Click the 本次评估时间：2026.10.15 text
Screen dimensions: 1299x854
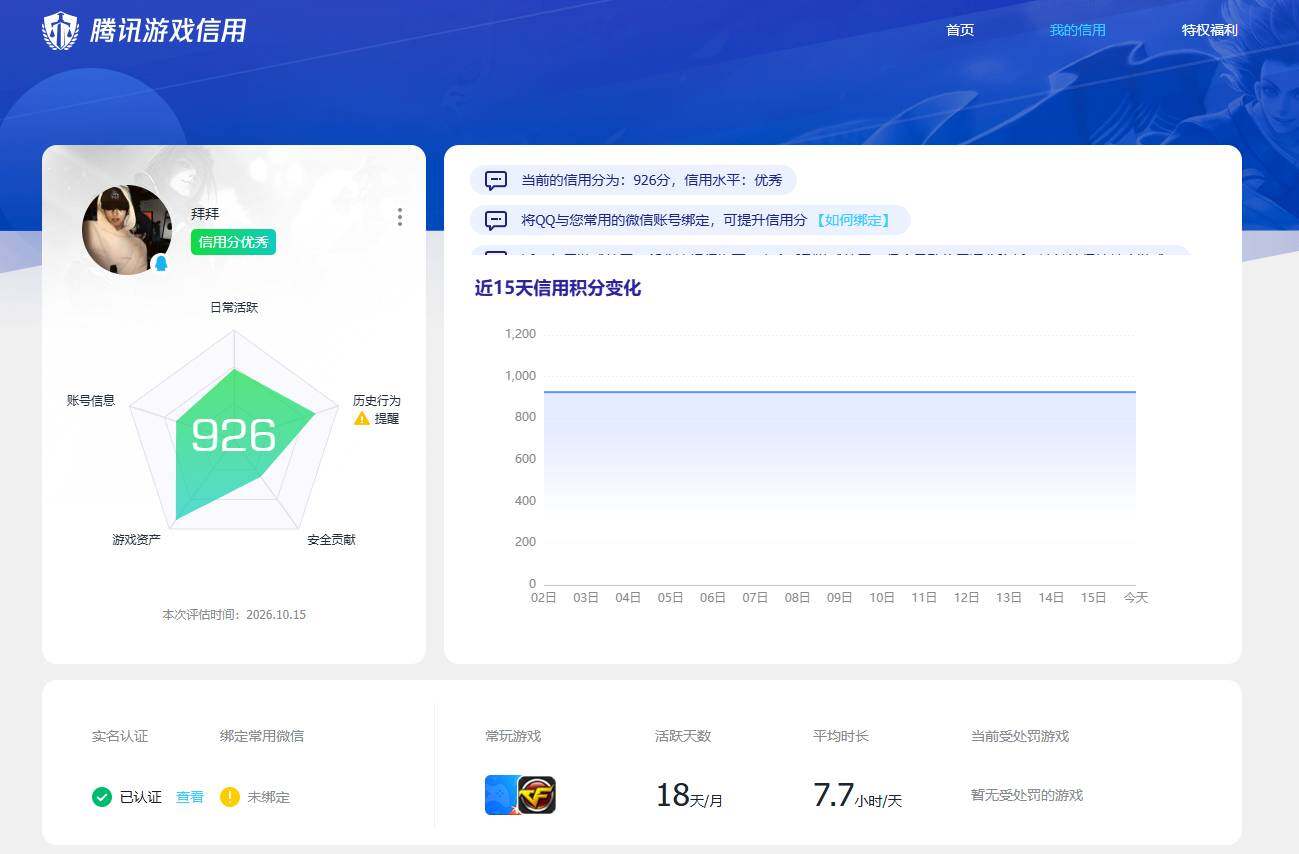tap(234, 614)
